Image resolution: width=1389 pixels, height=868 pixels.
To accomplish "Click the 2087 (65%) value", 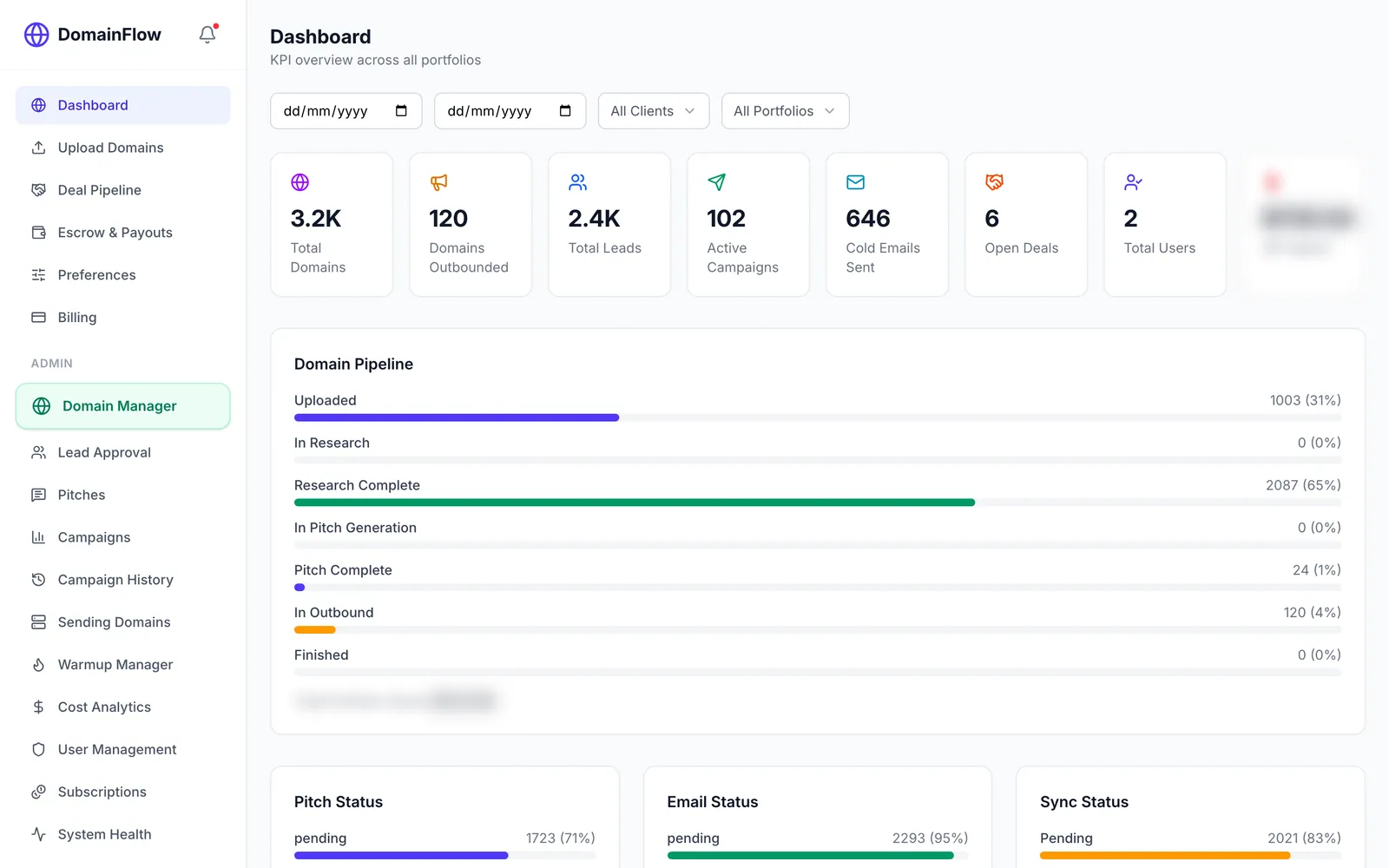I will point(1303,485).
